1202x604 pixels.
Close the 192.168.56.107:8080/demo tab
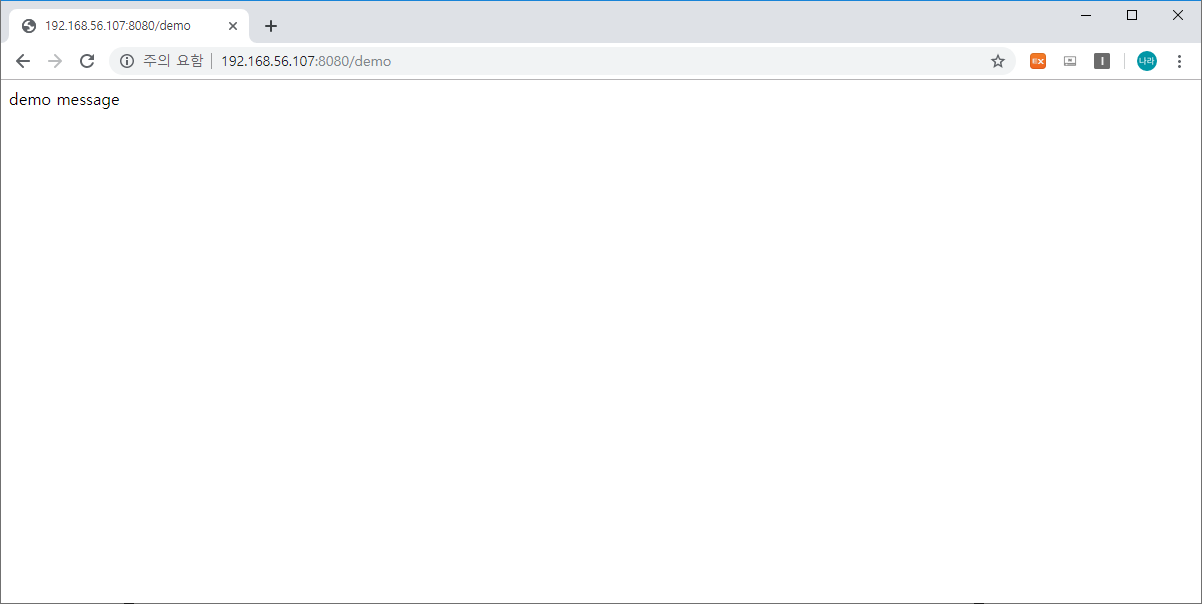click(x=233, y=26)
